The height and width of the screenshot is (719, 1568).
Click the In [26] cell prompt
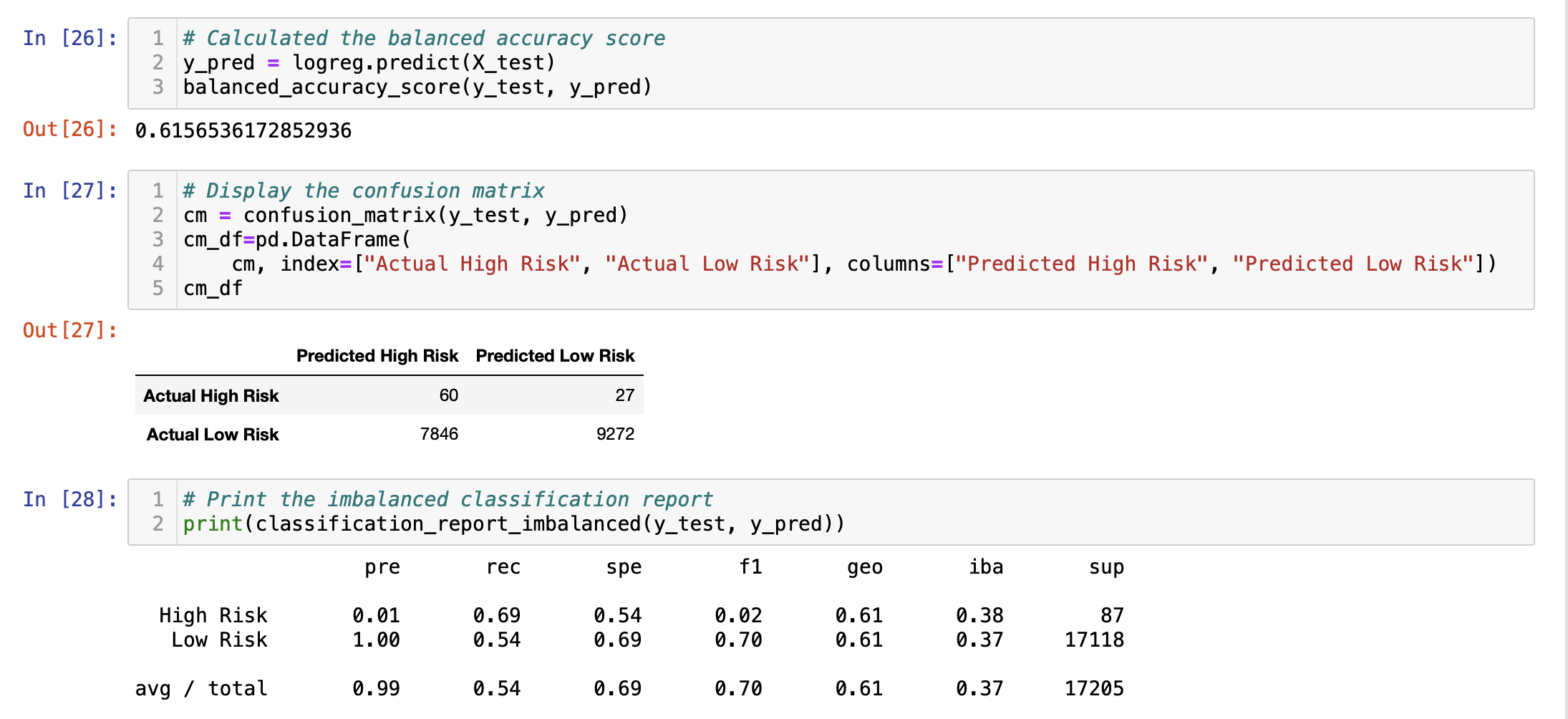(x=68, y=38)
